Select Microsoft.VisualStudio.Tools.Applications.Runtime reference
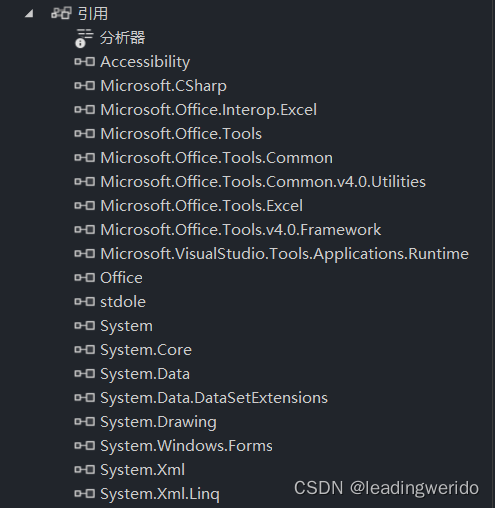The height and width of the screenshot is (508, 495). click(x=285, y=254)
